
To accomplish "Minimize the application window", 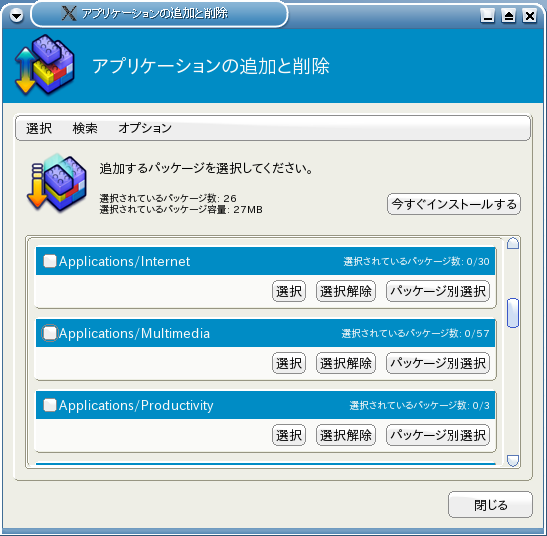I will click(487, 16).
